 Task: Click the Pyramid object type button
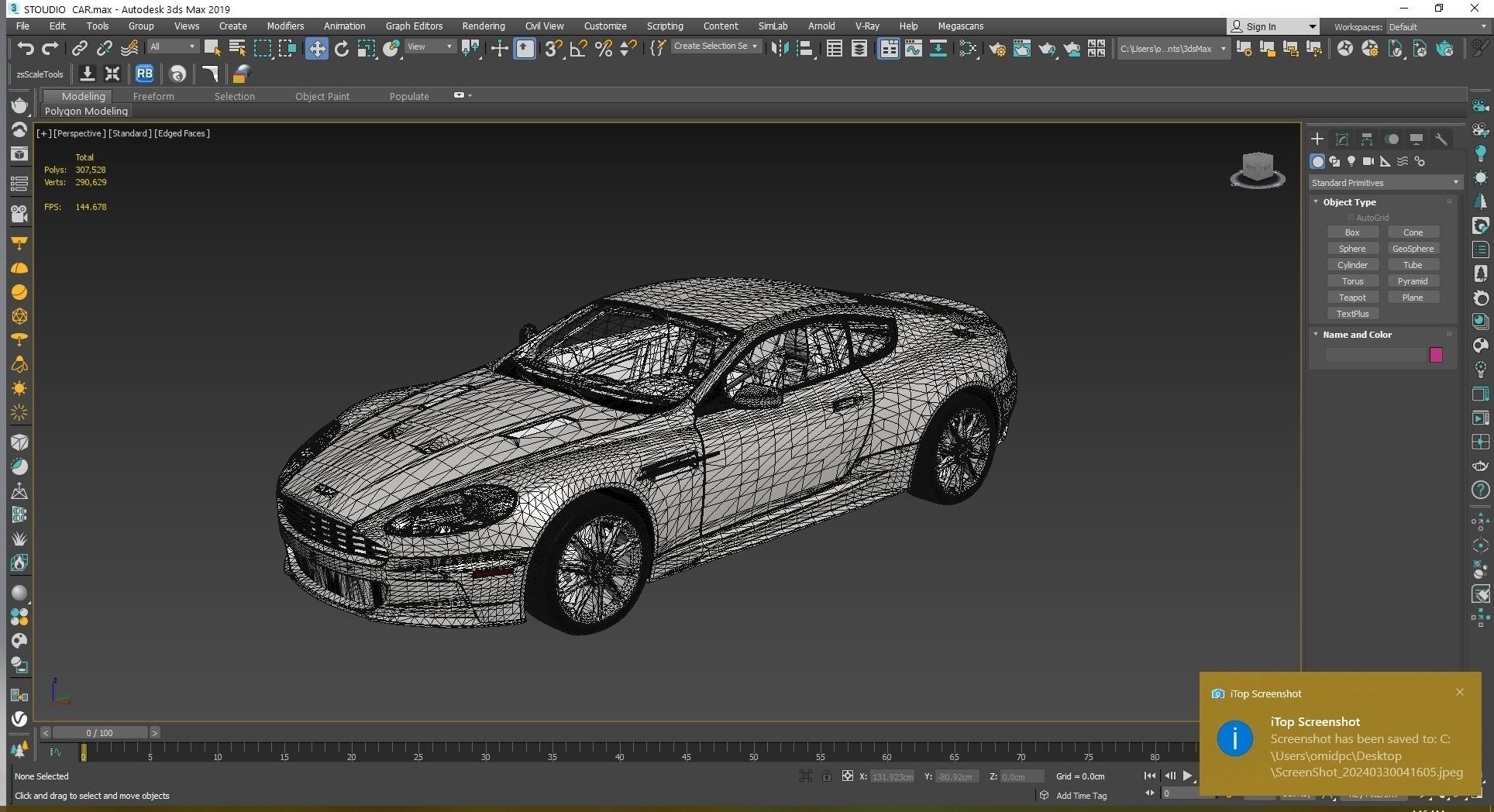(1413, 281)
